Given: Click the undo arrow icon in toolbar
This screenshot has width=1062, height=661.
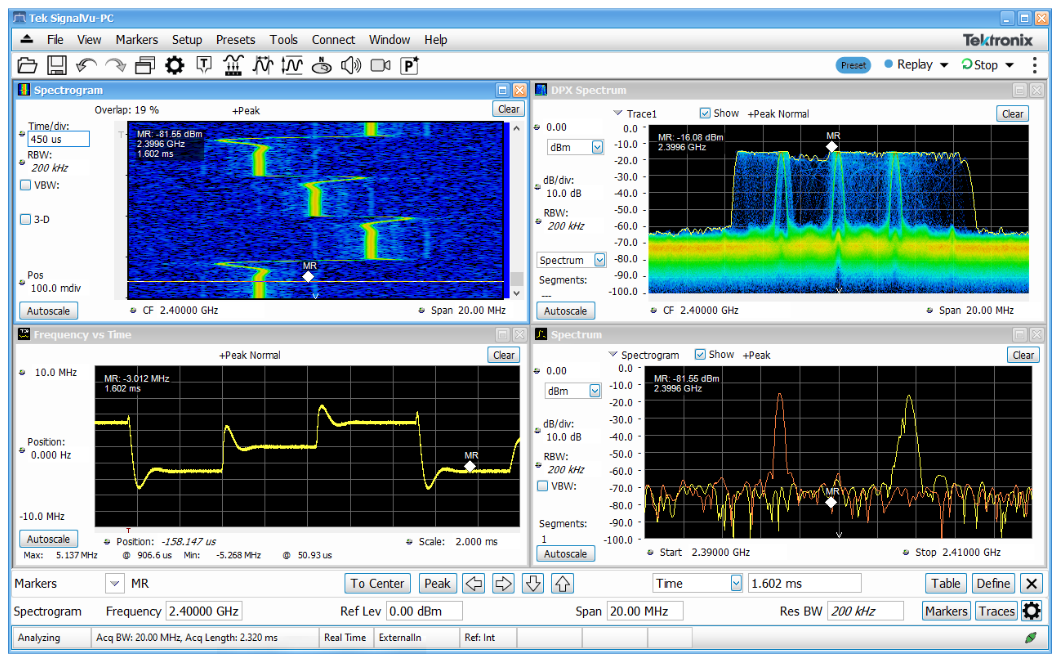Looking at the screenshot, I should (x=86, y=65).
